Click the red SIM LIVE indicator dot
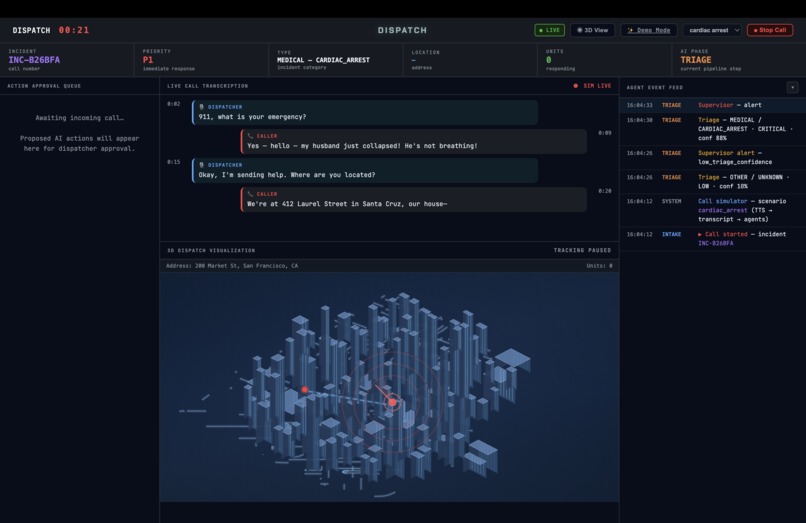The width and height of the screenshot is (806, 523). [x=576, y=86]
